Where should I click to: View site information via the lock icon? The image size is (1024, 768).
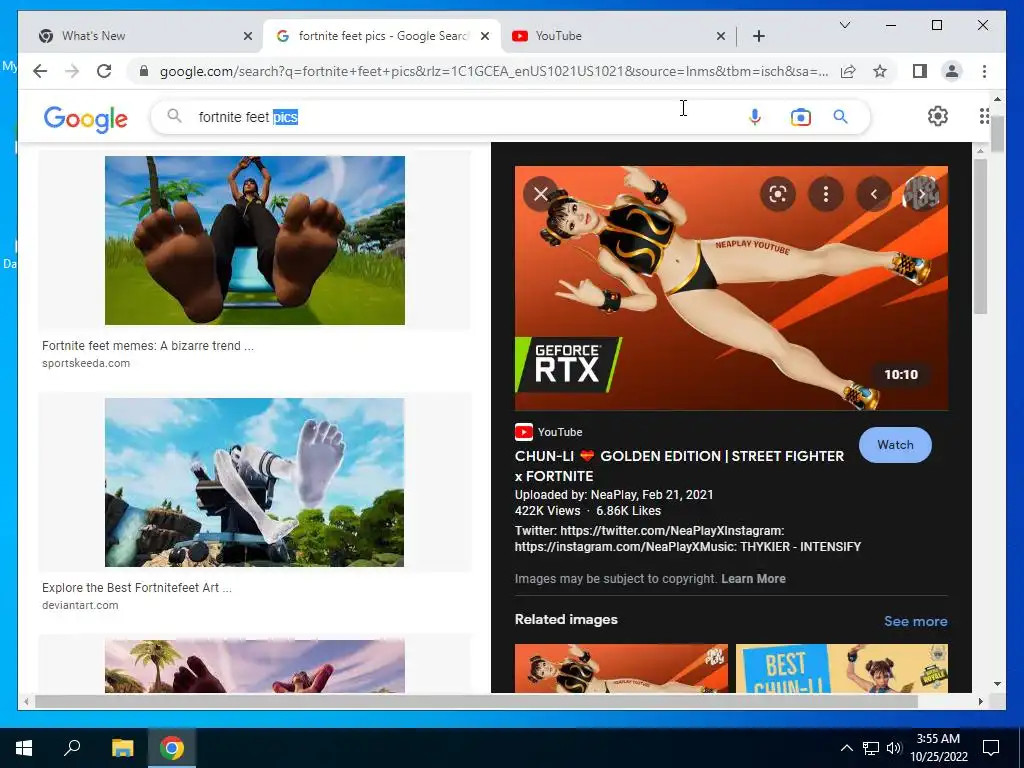tap(144, 71)
